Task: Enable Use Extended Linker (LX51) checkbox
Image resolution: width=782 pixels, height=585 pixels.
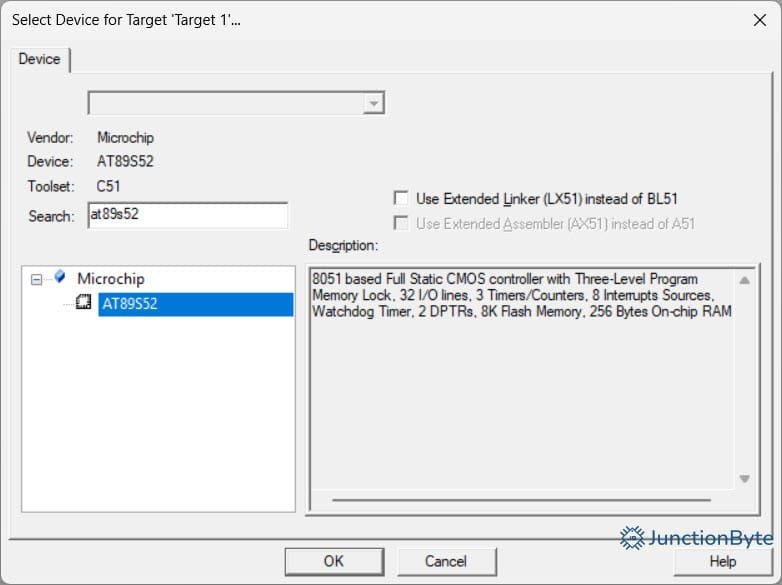Action: (x=402, y=199)
